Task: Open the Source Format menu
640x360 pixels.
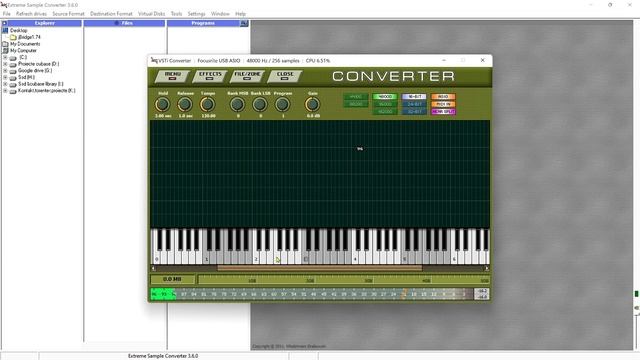Action: [x=68, y=13]
